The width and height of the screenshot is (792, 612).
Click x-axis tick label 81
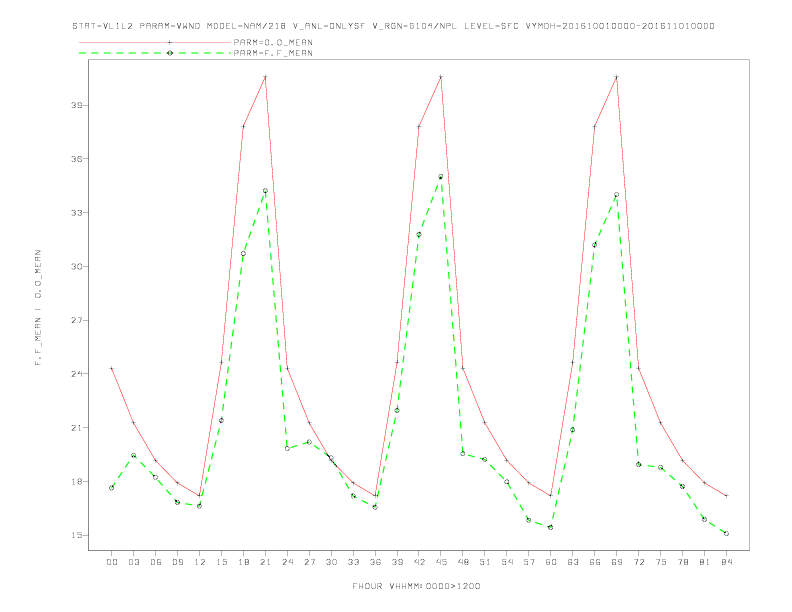705,562
